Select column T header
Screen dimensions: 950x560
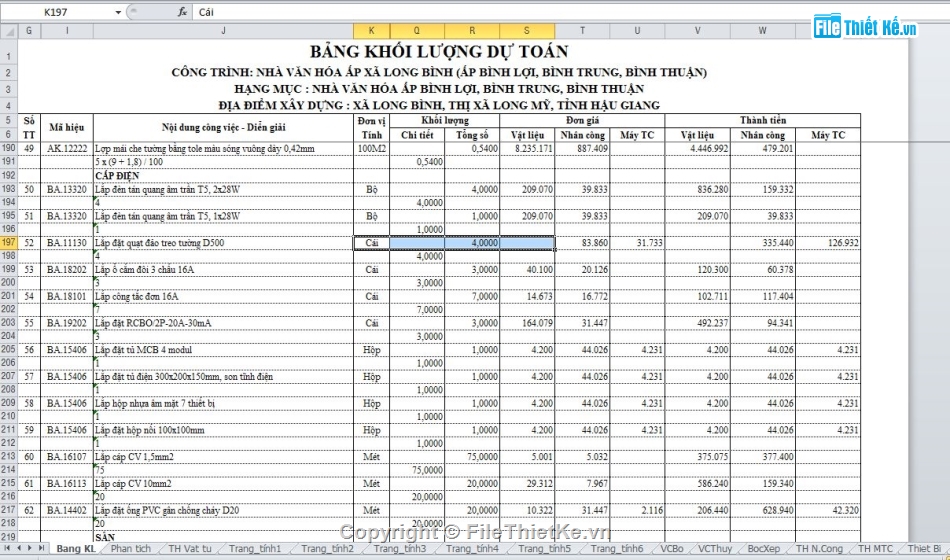coord(582,31)
